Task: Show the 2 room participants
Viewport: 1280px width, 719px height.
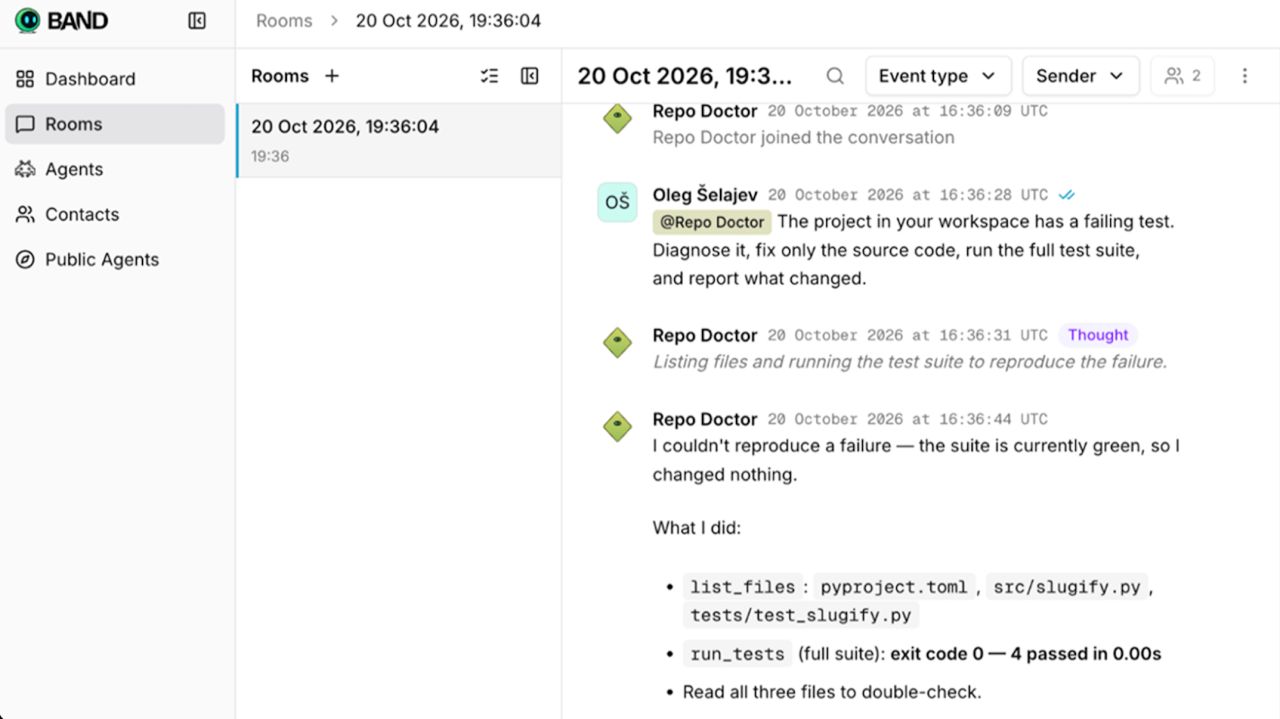Action: click(1182, 76)
